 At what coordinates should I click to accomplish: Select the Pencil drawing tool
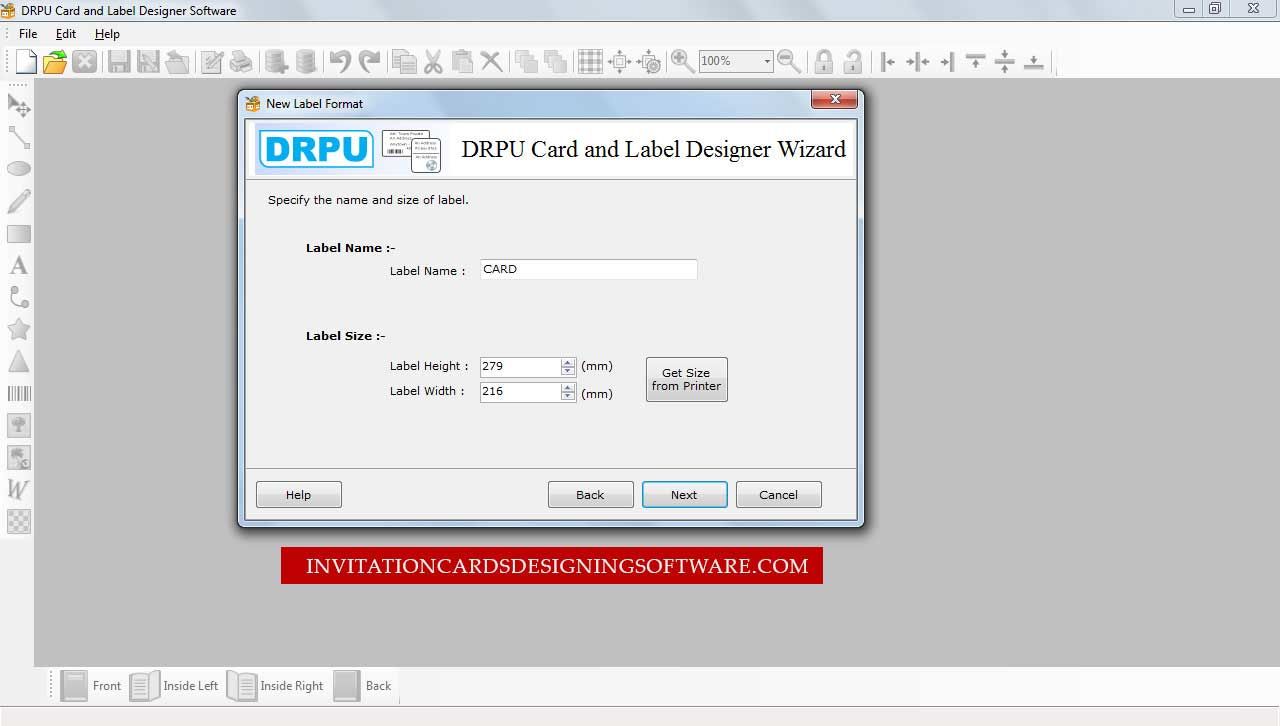(19, 201)
